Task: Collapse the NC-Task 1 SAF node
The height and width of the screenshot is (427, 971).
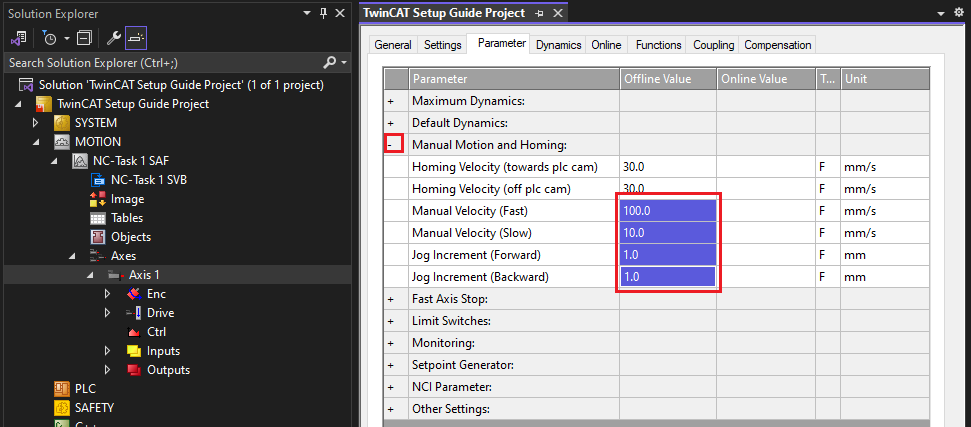Action: pos(55,161)
